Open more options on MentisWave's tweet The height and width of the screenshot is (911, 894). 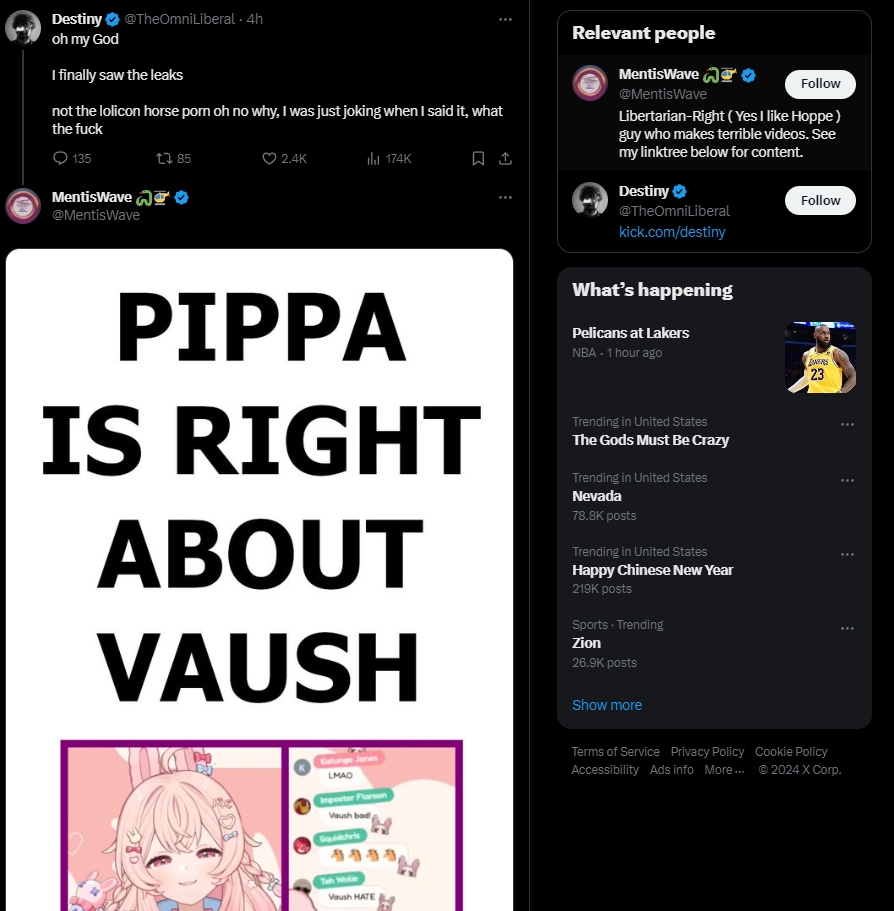click(x=505, y=198)
